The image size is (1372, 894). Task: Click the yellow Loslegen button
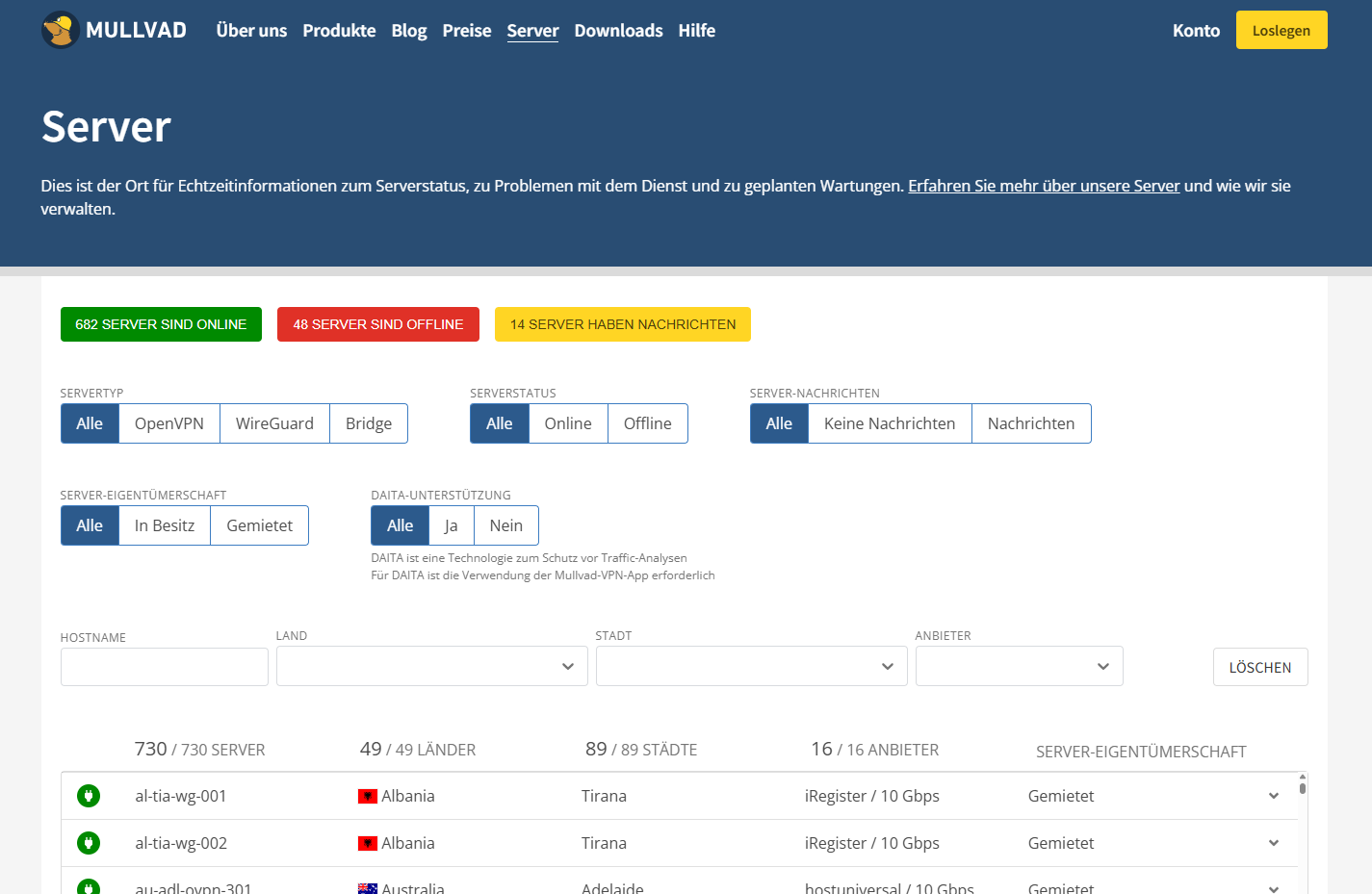1281,30
